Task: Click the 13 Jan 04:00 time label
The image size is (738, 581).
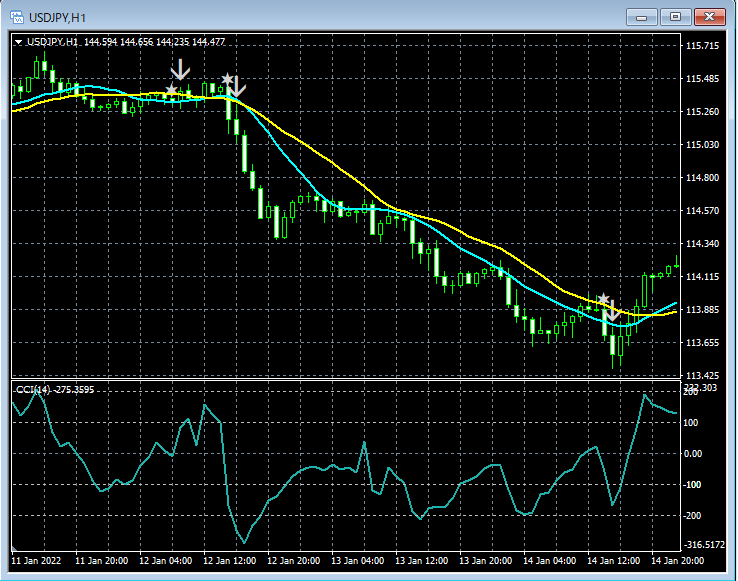Action: click(358, 561)
